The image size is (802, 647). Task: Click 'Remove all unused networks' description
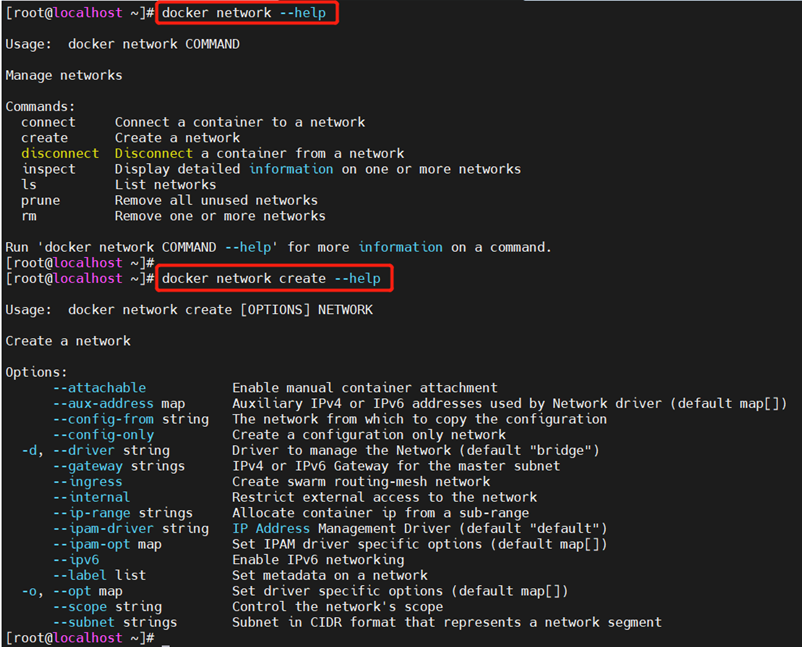point(216,200)
